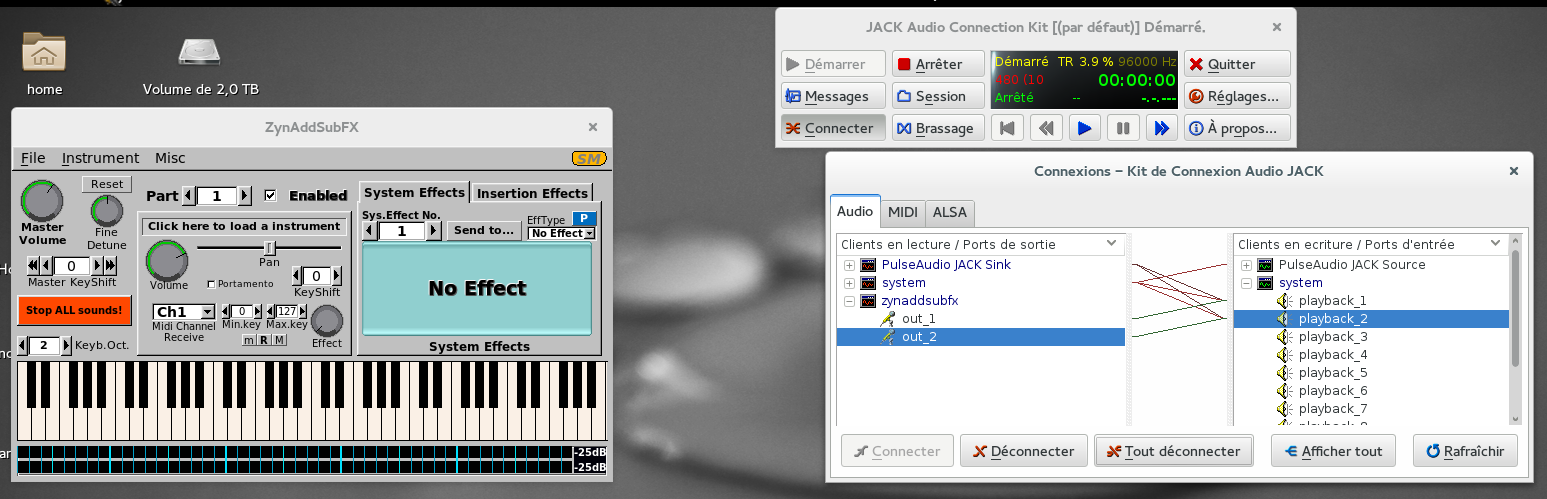Click the SM logo in ZynAddSubFX
Image resolution: width=1547 pixels, height=499 pixels.
pyautogui.click(x=588, y=158)
